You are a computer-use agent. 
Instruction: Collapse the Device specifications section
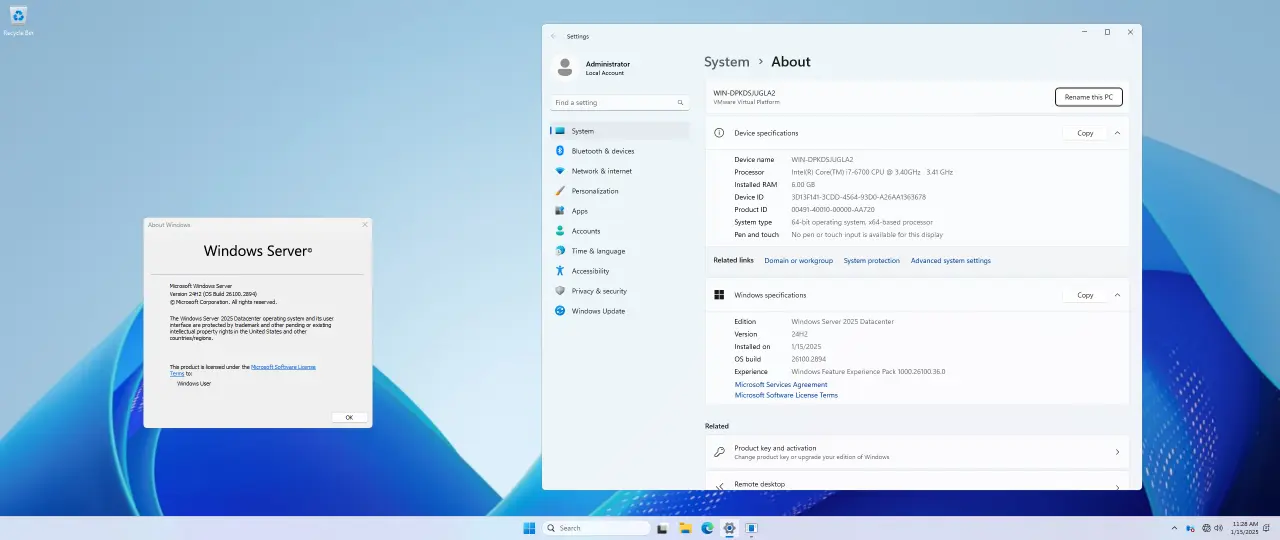[x=1117, y=133]
